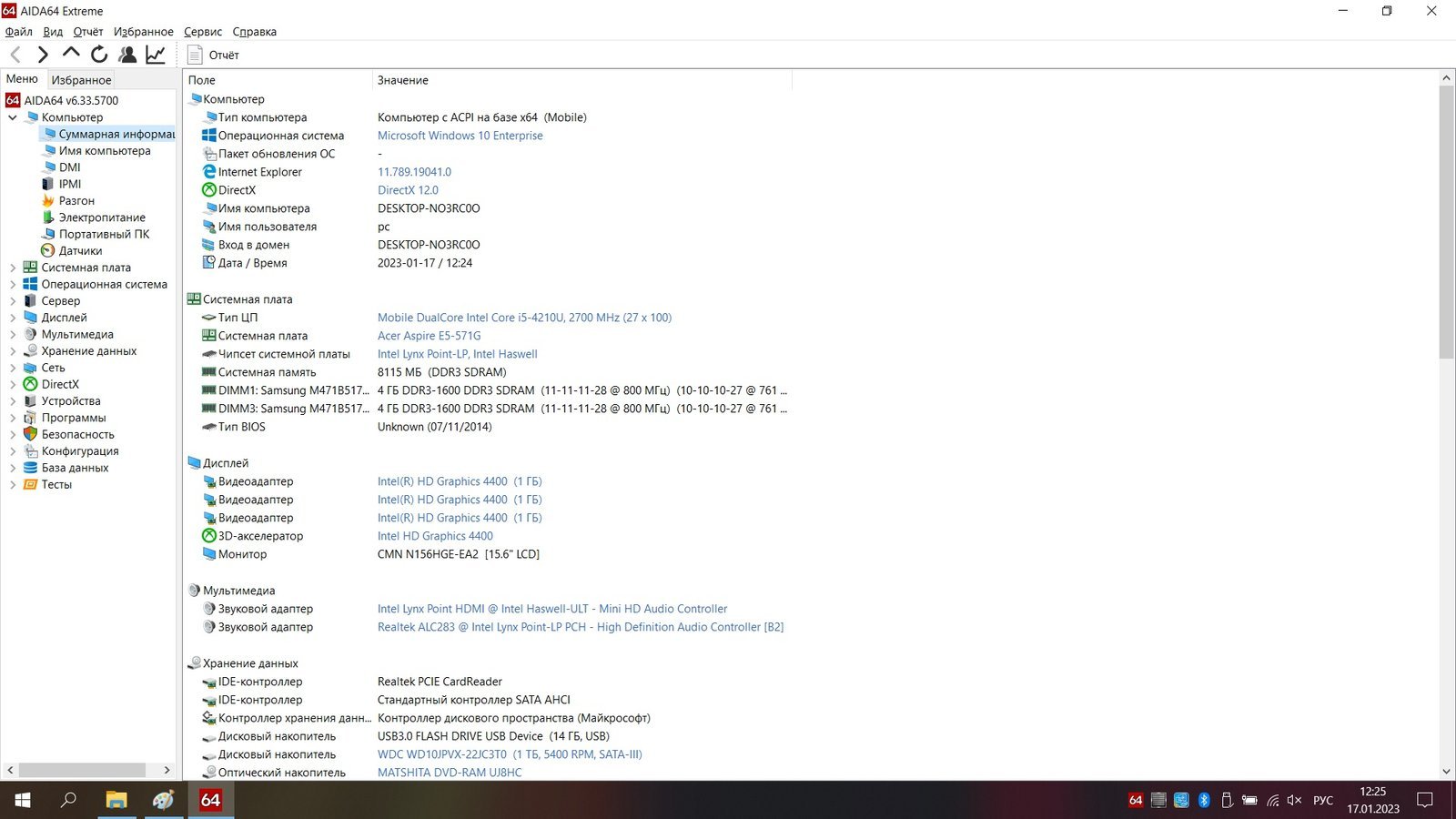This screenshot has width=1456, height=819.
Task: Open the Сервис menu
Action: click(x=203, y=32)
